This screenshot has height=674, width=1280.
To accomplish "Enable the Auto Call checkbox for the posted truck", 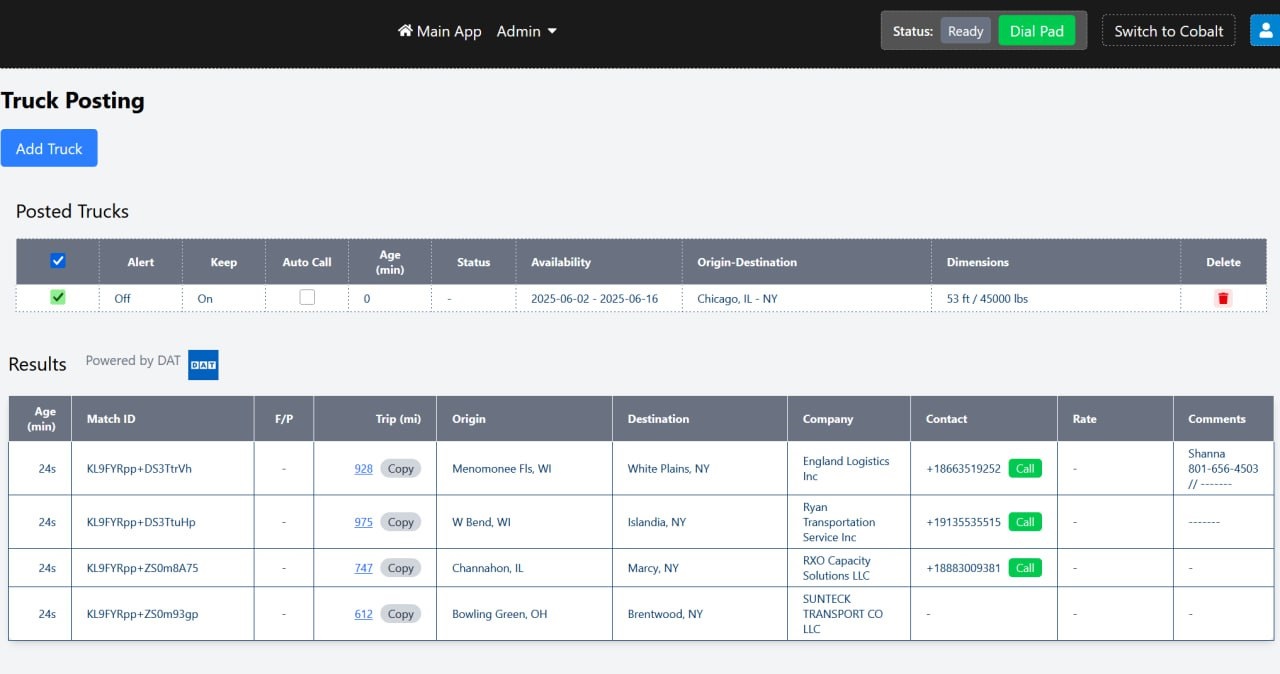I will (x=307, y=296).
